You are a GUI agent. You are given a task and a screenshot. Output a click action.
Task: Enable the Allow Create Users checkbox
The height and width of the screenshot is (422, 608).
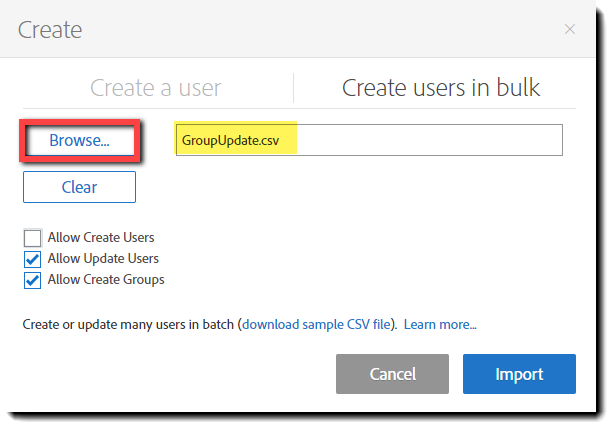pyautogui.click(x=33, y=238)
